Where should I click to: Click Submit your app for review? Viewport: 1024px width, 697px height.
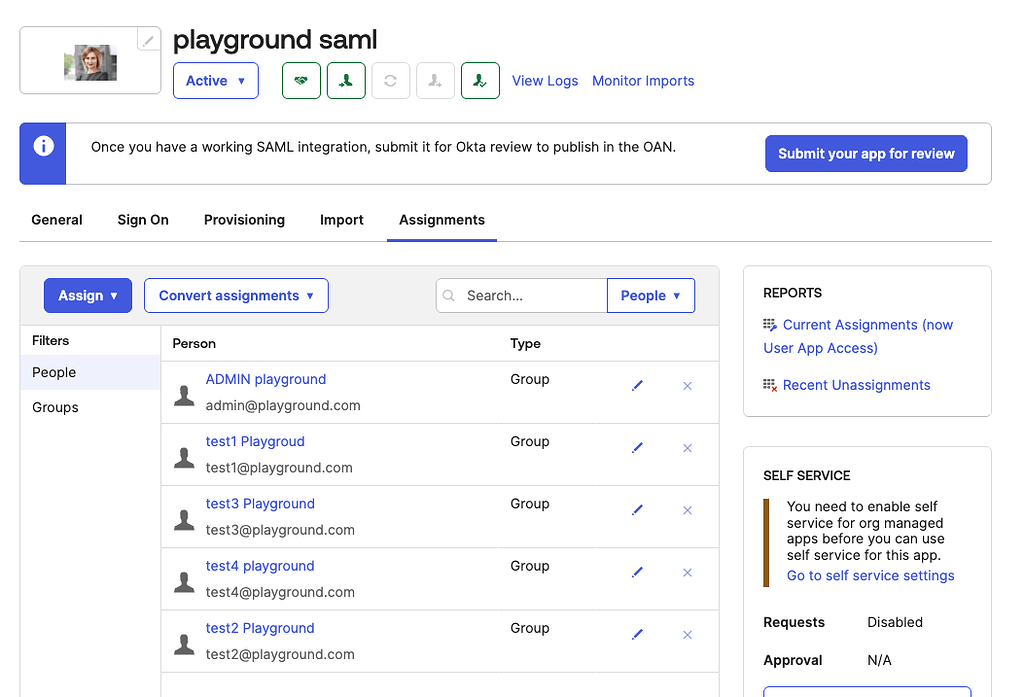click(866, 154)
